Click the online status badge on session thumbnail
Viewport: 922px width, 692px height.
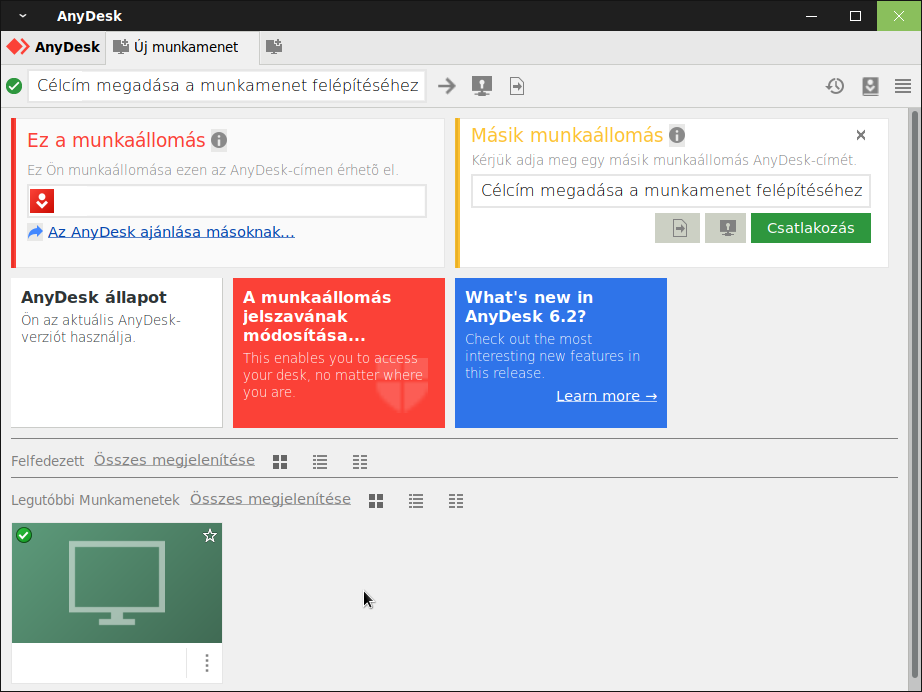[x=24, y=535]
